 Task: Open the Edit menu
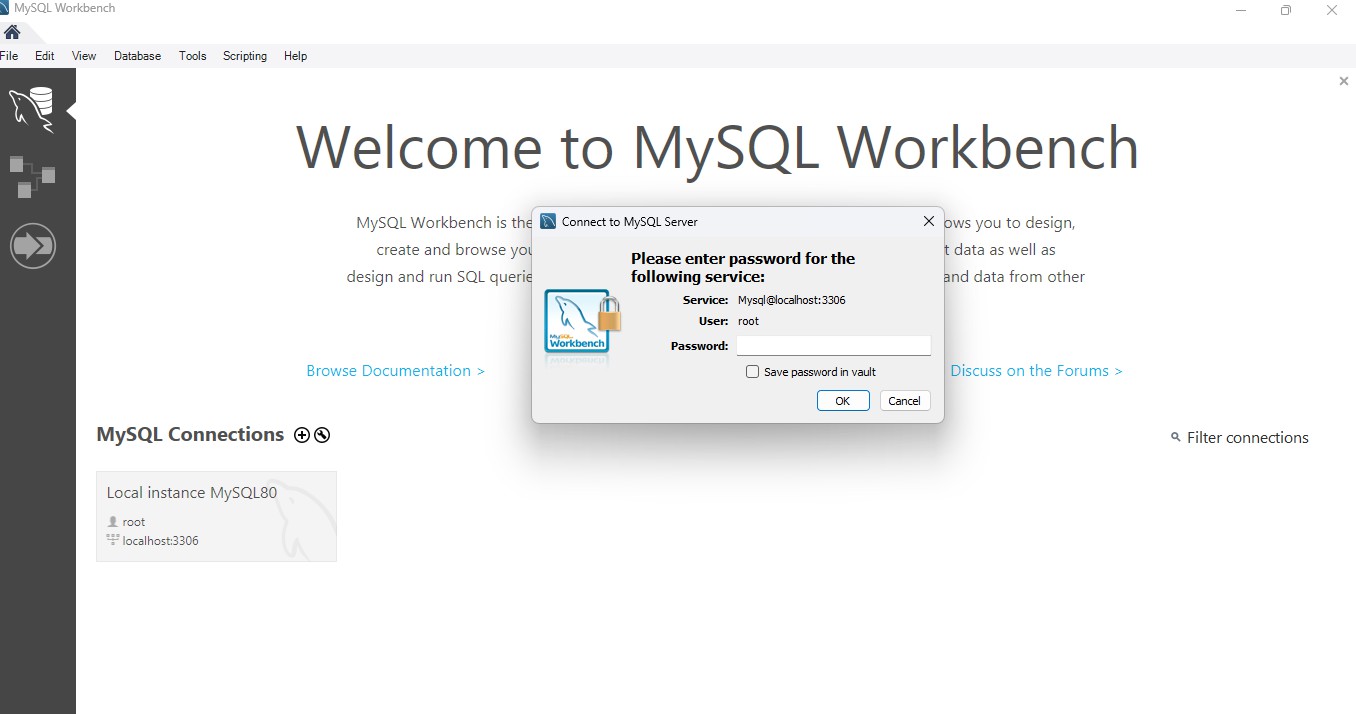point(45,56)
